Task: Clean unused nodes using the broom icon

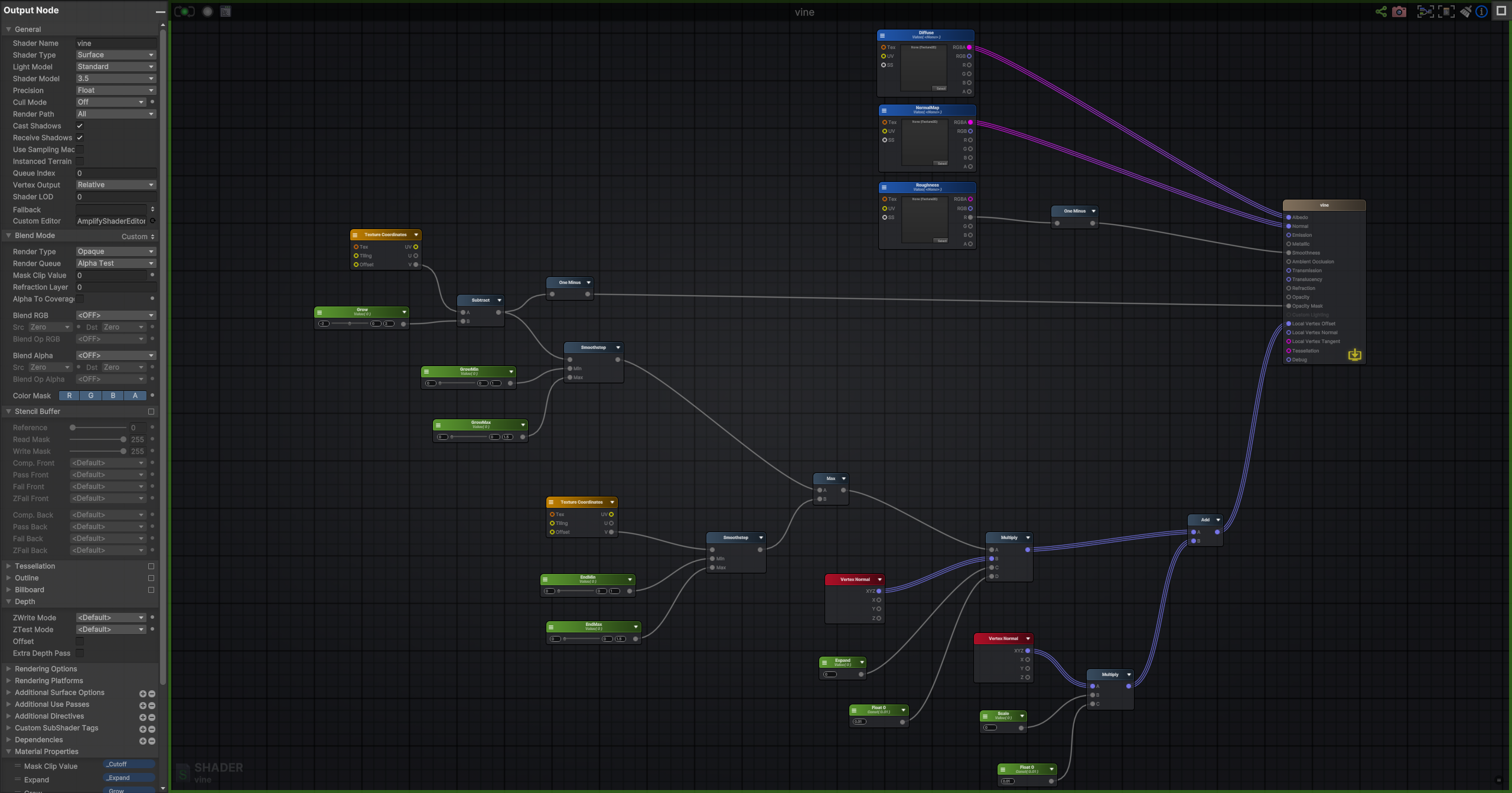Action: click(x=1465, y=11)
